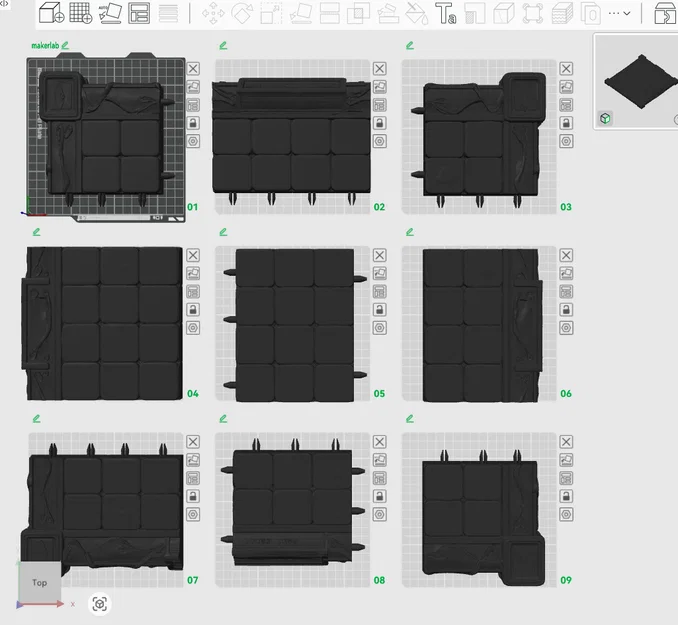Screen dimensions: 678x625
Task: Open plate 04 settings gear
Action: (x=193, y=328)
